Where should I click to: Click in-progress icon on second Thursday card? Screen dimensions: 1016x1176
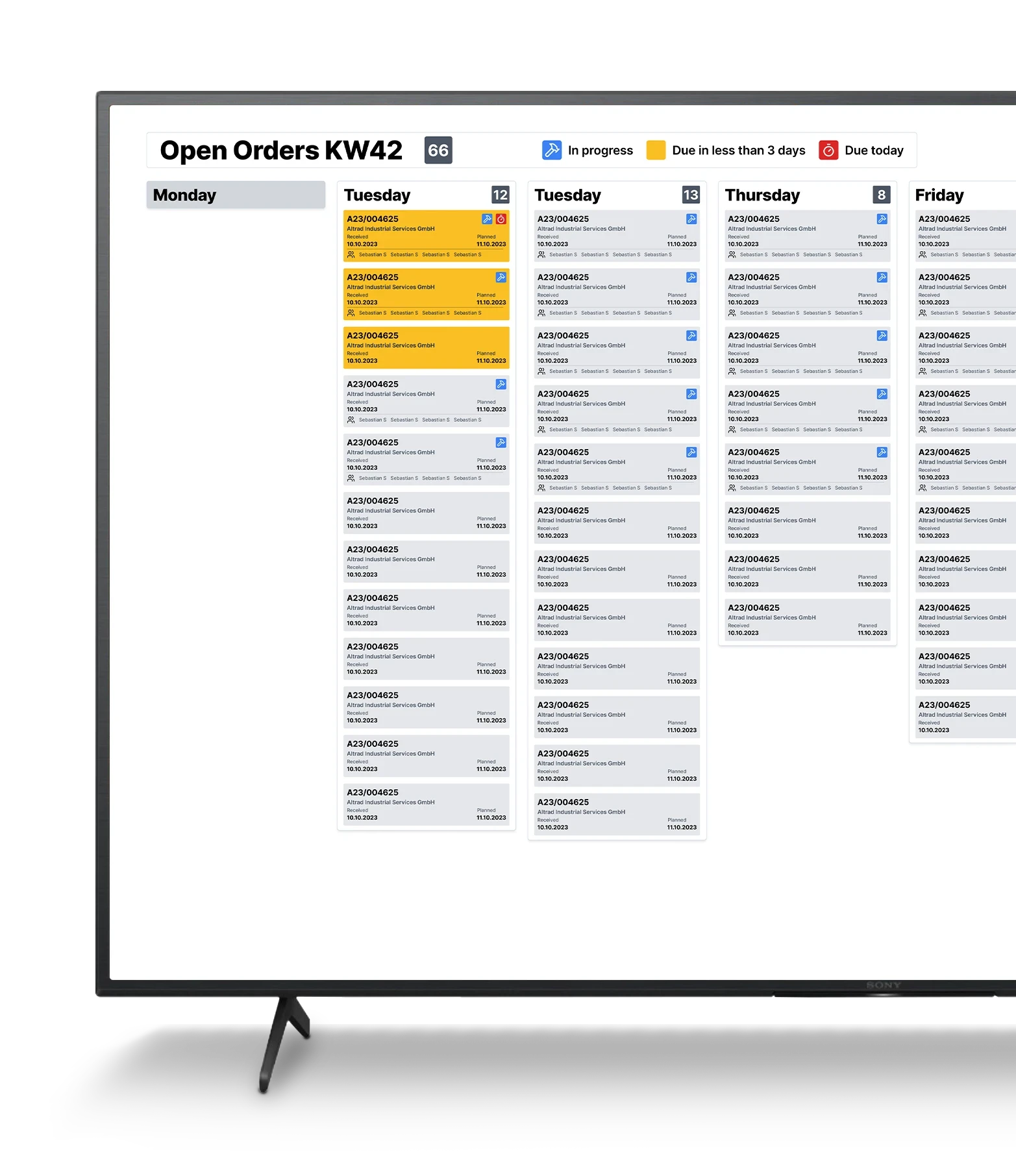(x=882, y=277)
